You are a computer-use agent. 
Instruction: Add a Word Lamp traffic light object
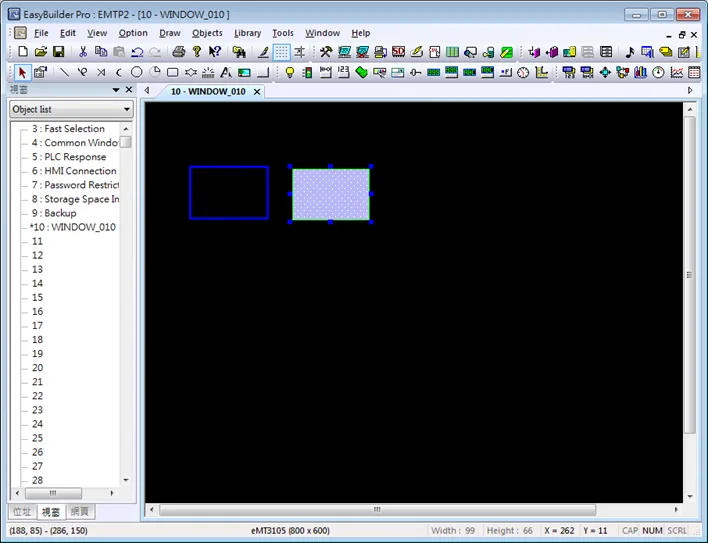pyautogui.click(x=307, y=72)
